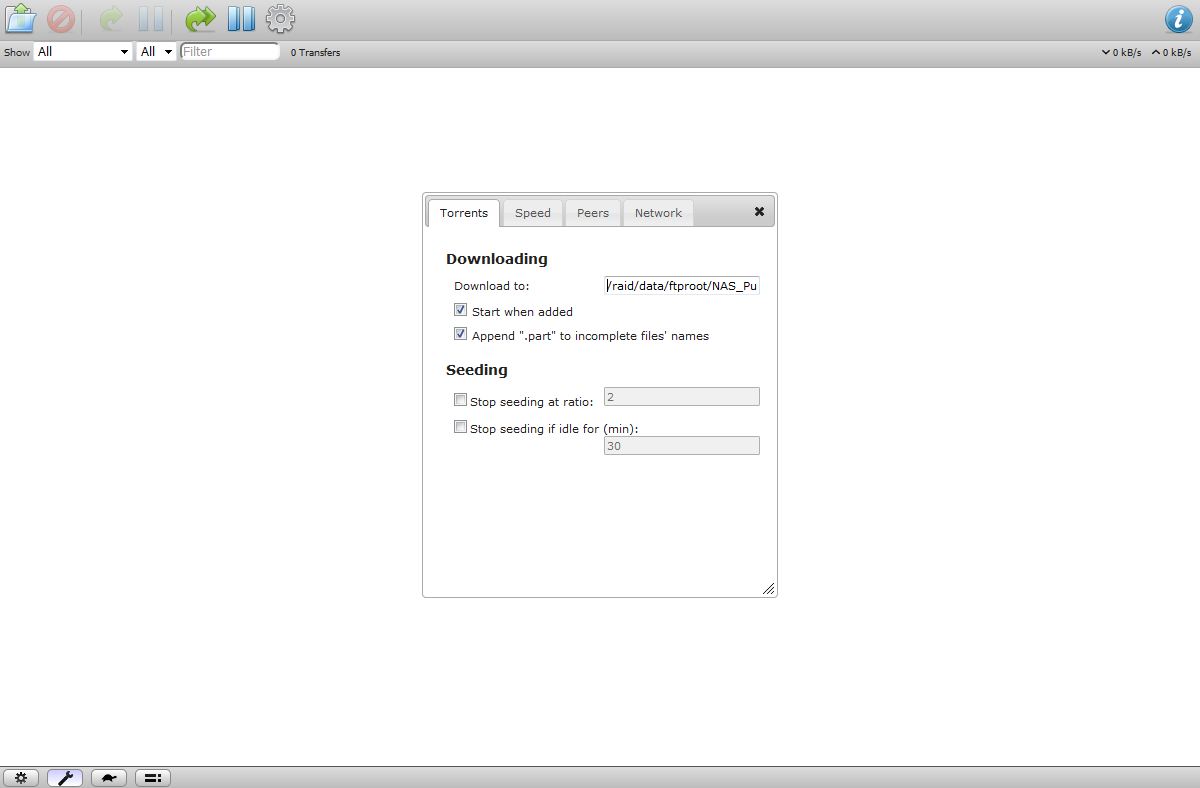Close the preferences dialog
1200x788 pixels.
coord(759,211)
